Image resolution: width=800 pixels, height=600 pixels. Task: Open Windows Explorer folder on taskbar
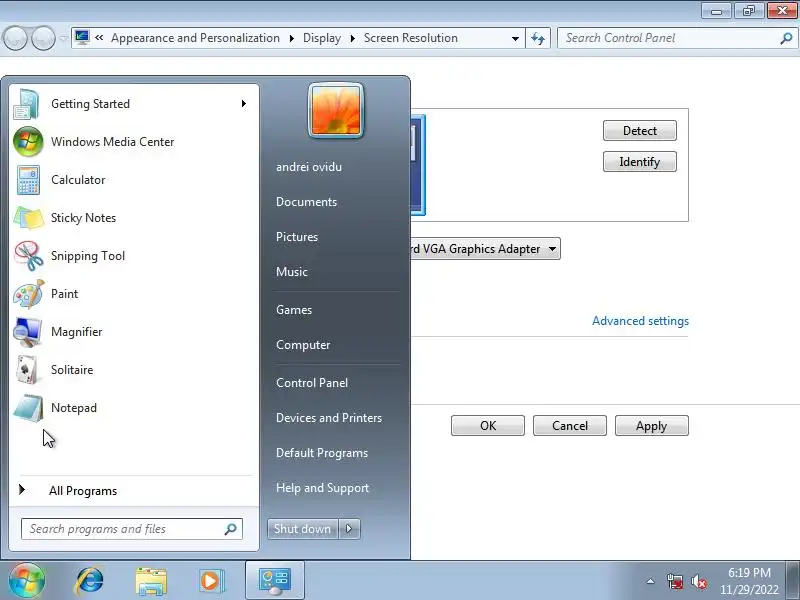pos(151,581)
